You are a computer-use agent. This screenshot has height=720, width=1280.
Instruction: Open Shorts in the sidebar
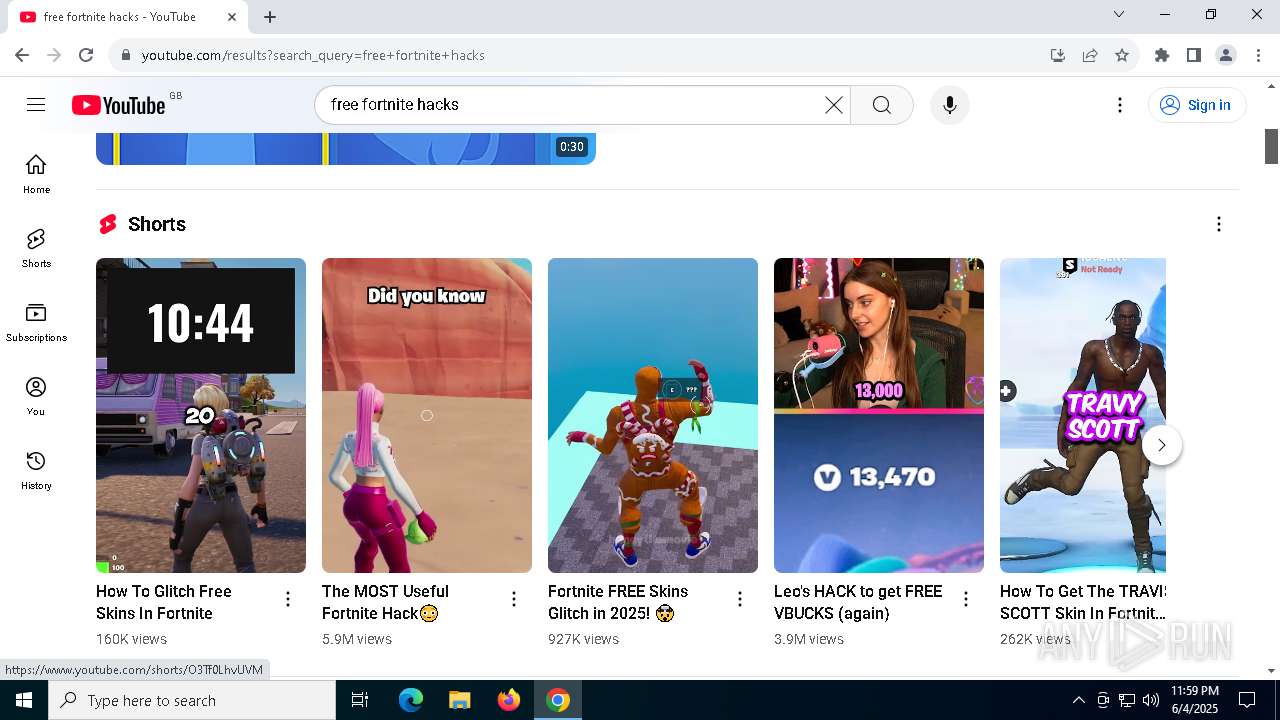[x=36, y=248]
